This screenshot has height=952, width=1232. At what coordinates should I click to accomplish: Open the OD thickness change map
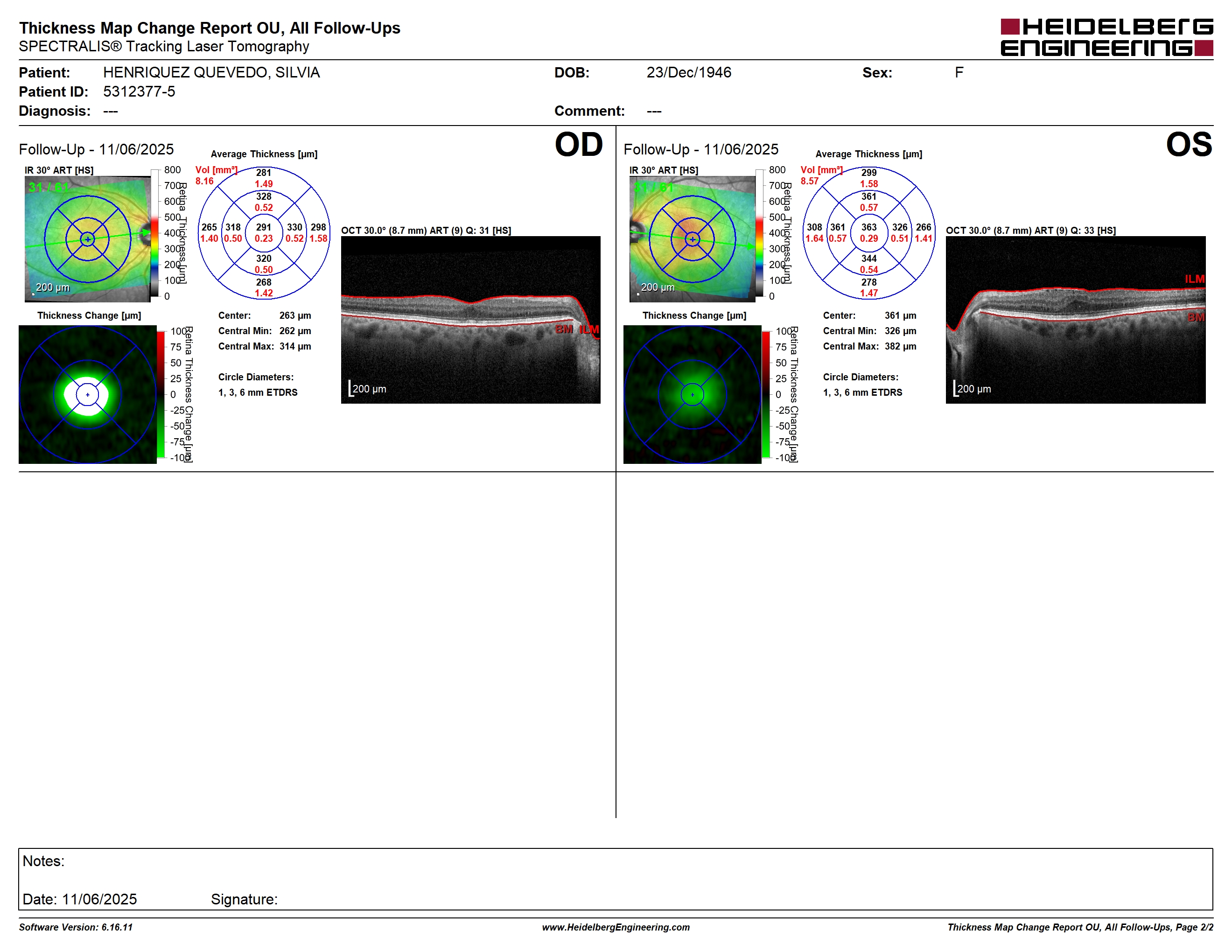(87, 395)
